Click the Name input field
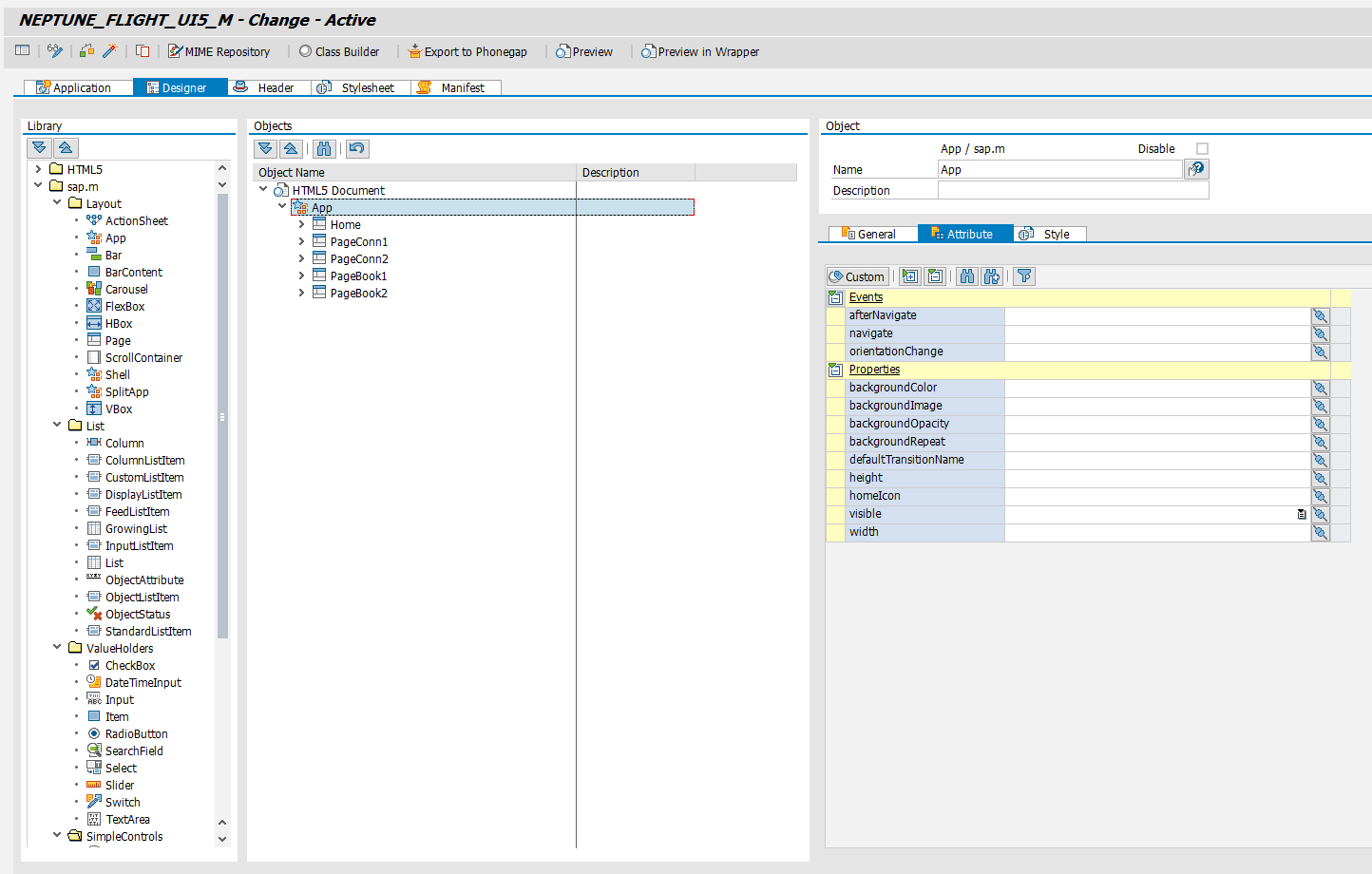Screen dimensions: 1372x874 pos(1060,169)
